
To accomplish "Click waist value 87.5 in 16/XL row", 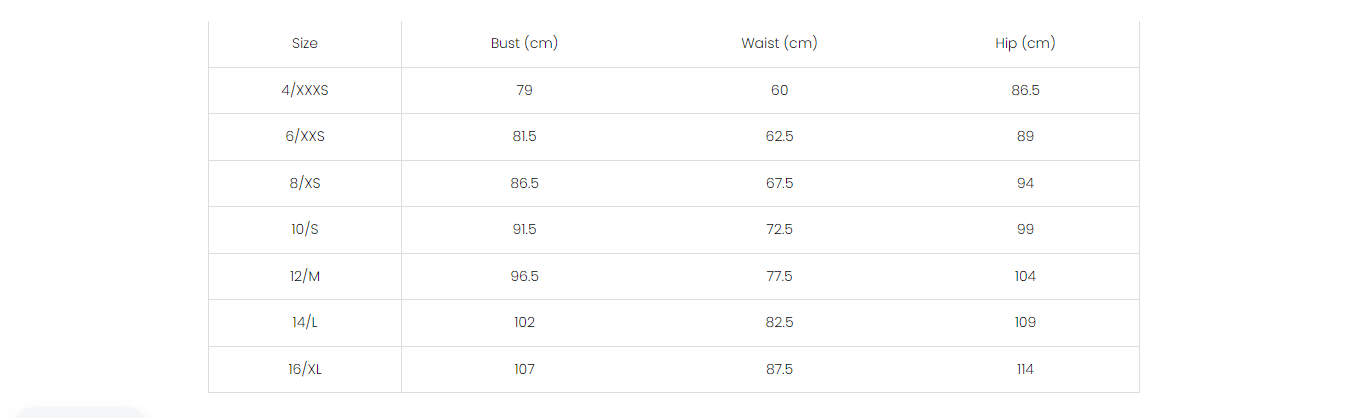I will tap(779, 369).
